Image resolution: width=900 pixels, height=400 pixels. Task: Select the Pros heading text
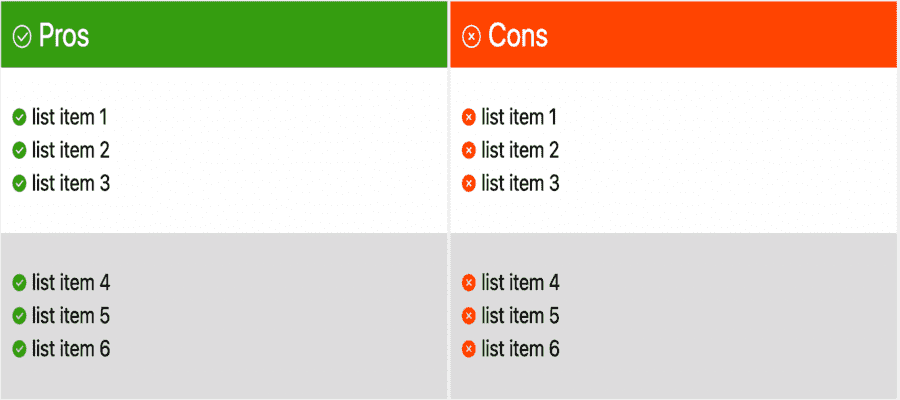64,36
